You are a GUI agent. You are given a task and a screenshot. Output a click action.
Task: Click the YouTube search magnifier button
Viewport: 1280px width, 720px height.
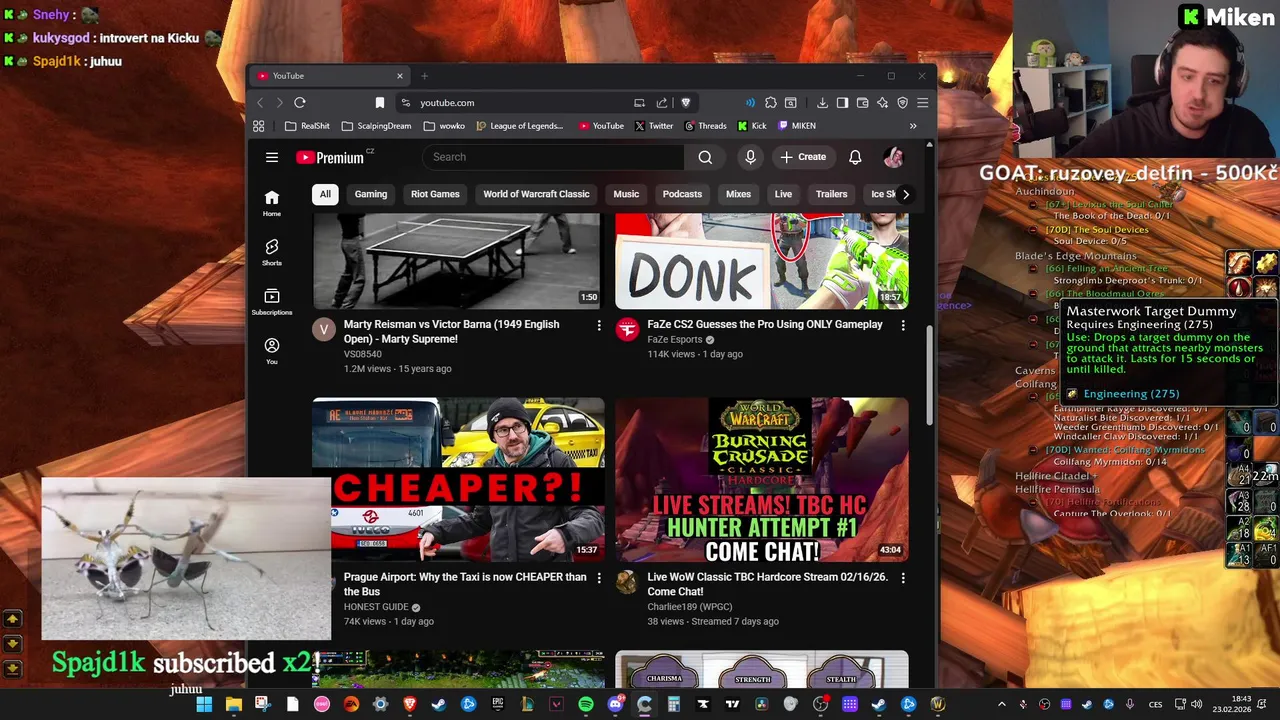[705, 157]
